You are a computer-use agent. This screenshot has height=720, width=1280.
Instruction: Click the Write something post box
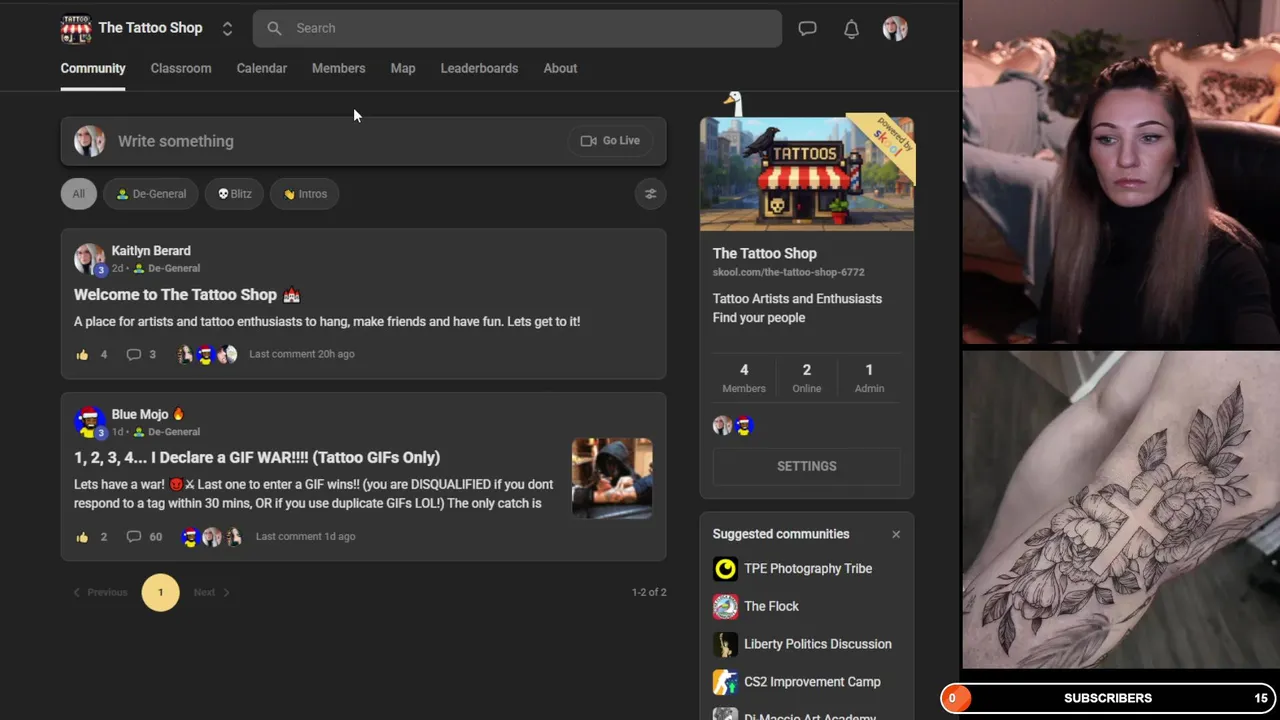tap(364, 141)
